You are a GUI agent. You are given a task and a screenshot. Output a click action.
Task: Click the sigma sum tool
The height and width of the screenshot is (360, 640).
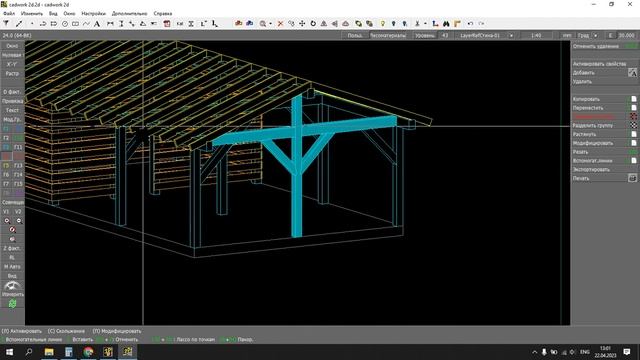coord(191,24)
